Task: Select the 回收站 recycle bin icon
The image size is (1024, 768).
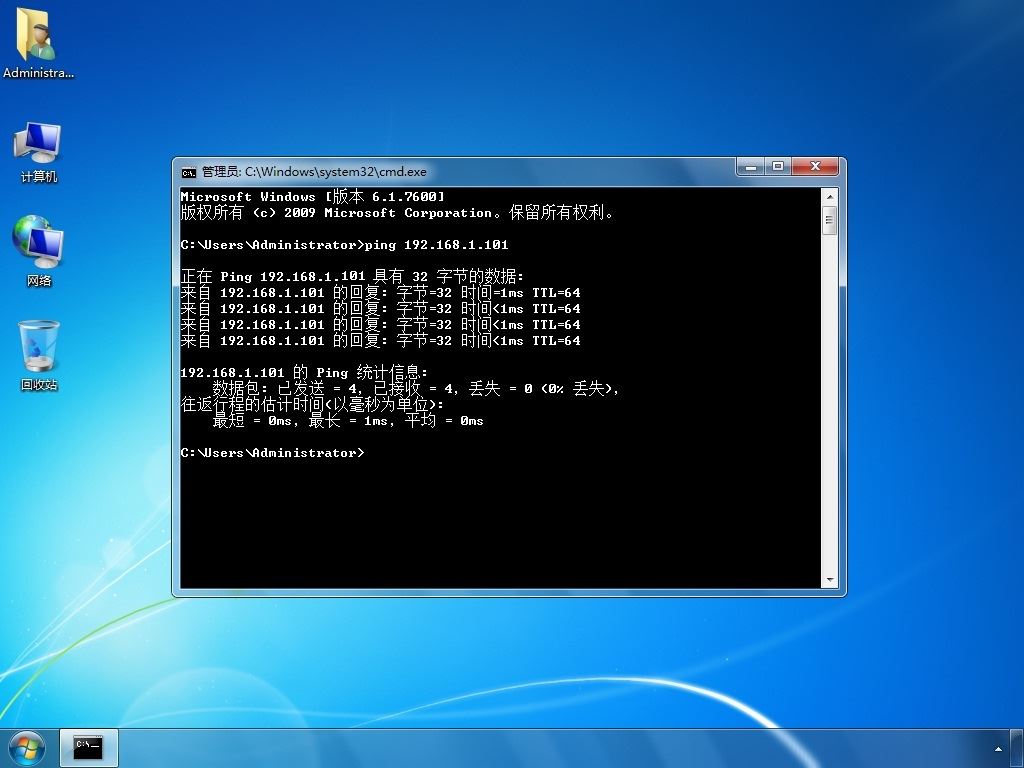Action: click(39, 355)
